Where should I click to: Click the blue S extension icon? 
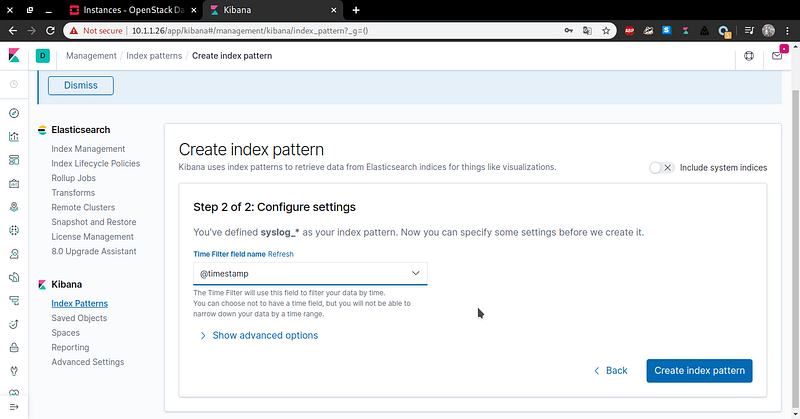click(x=666, y=31)
